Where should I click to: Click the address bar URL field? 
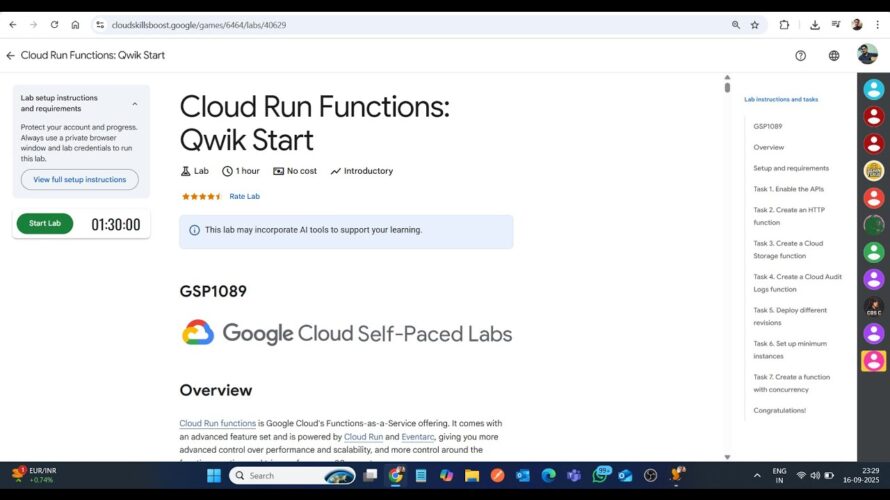(x=400, y=25)
